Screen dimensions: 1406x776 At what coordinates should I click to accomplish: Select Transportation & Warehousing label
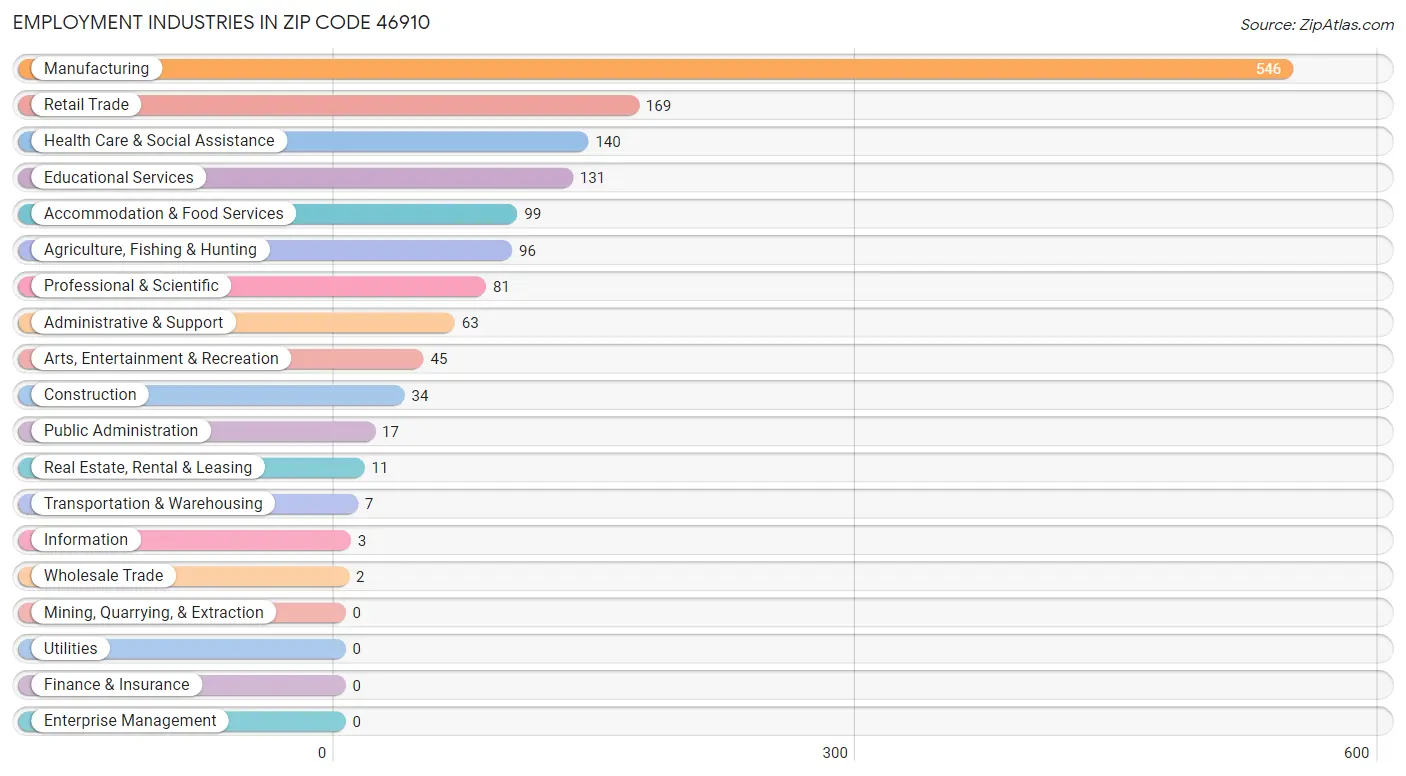153,504
